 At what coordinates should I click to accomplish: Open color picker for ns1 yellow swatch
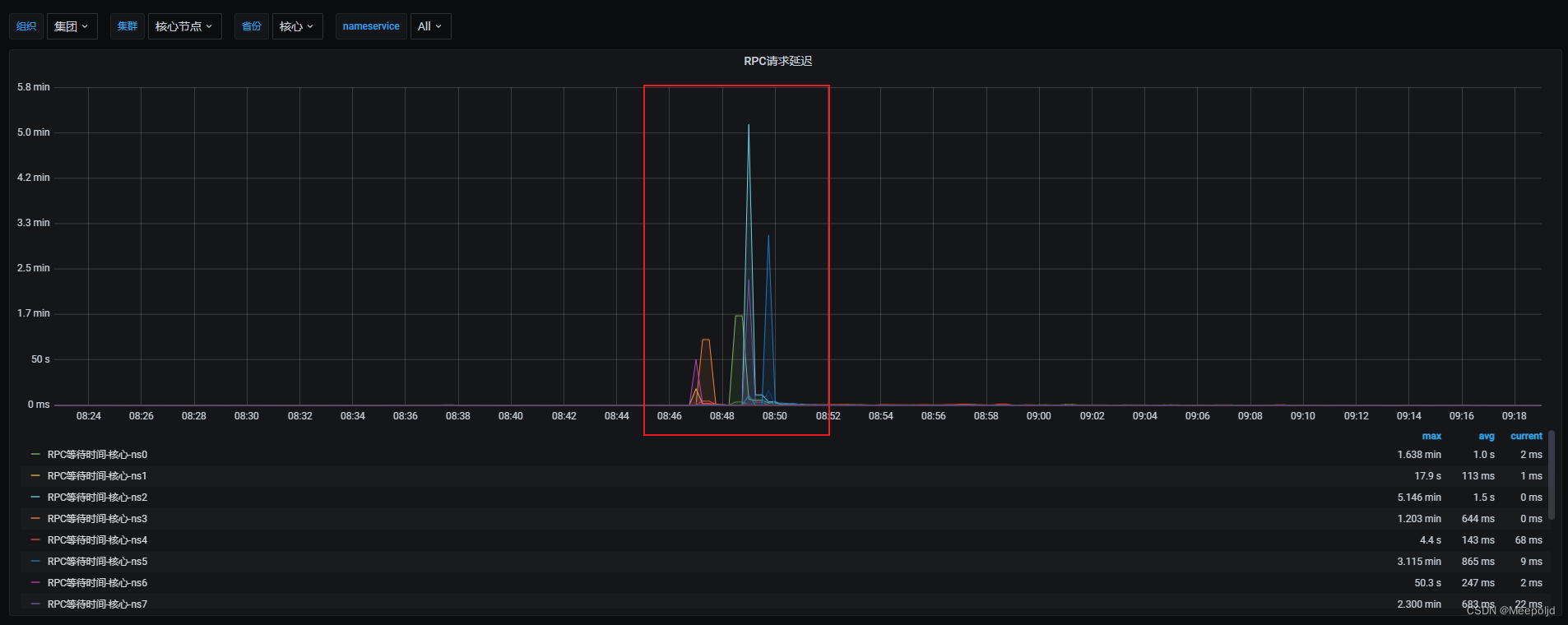click(35, 476)
